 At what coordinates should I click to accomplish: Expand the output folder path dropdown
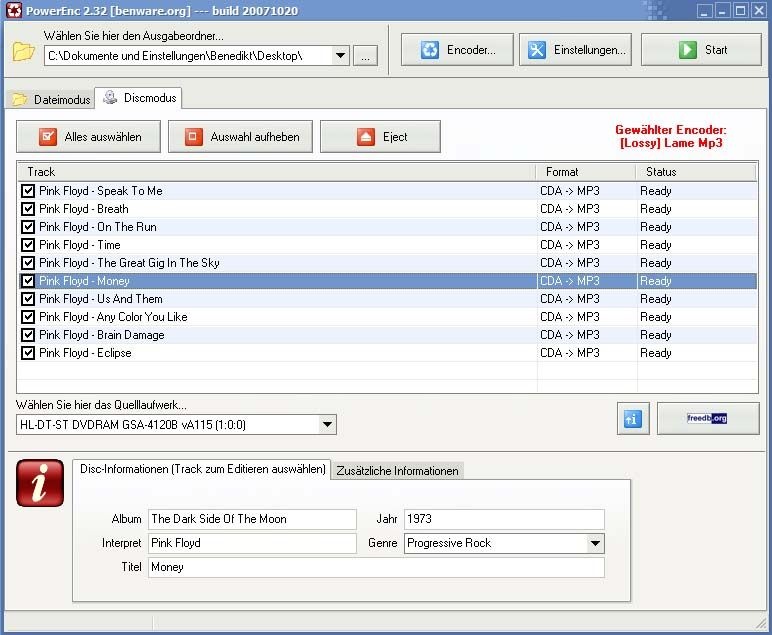(340, 56)
